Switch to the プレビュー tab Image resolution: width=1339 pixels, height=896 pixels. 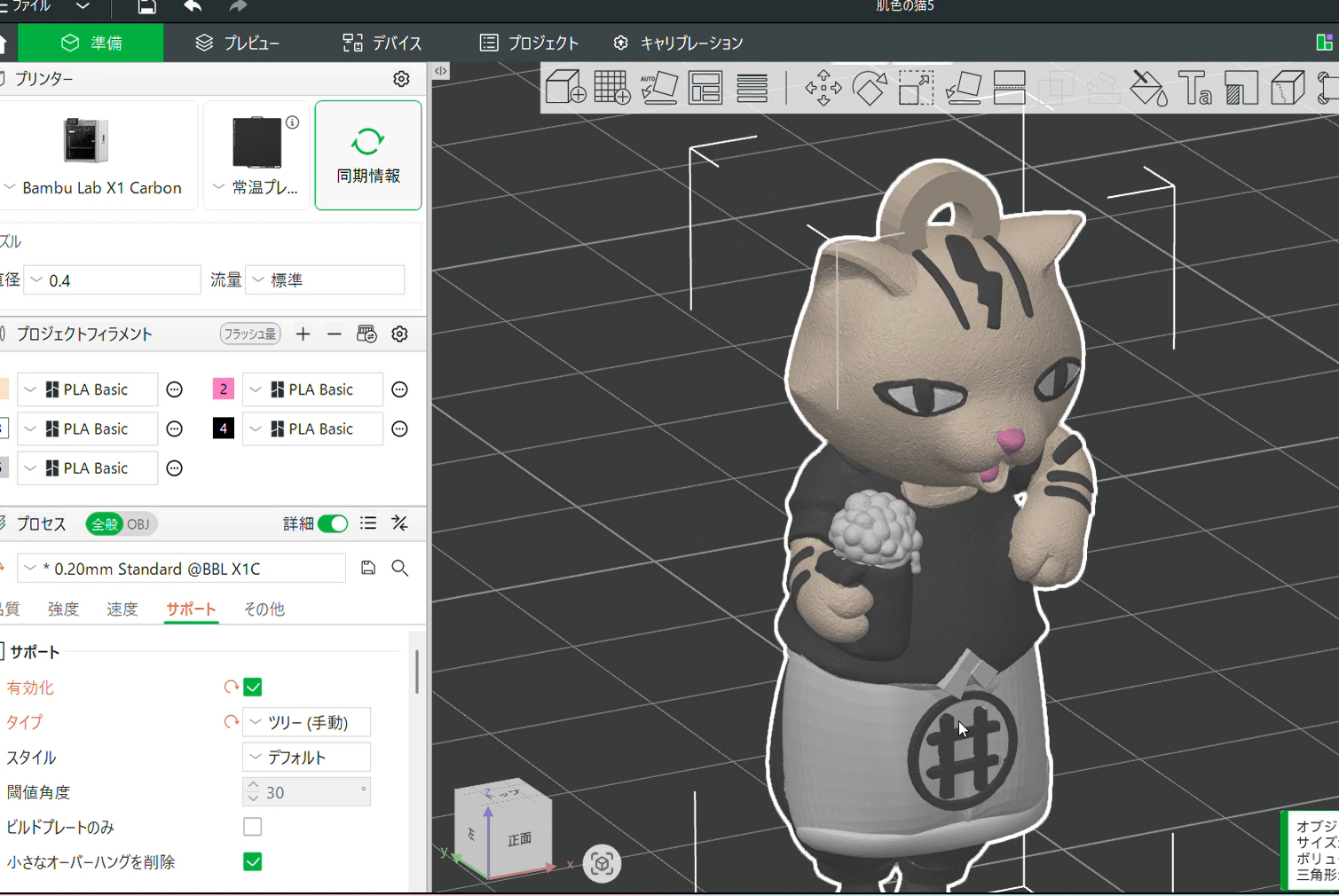pos(238,43)
